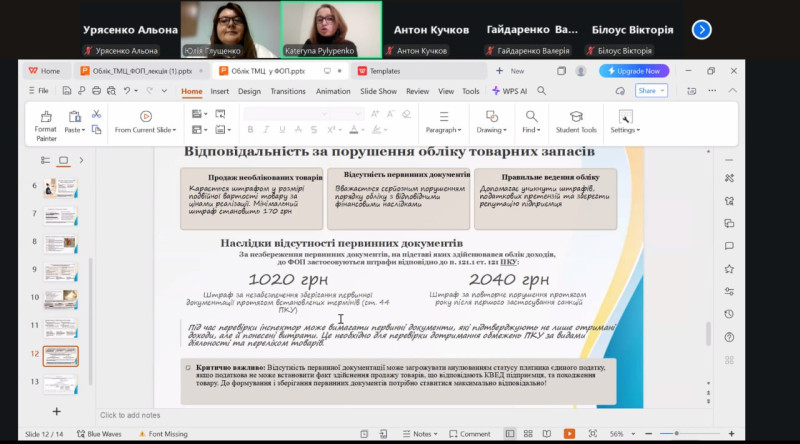Viewport: 800px width, 444px height.
Task: Expand the Settings dropdown in ribbon
Action: 626,130
